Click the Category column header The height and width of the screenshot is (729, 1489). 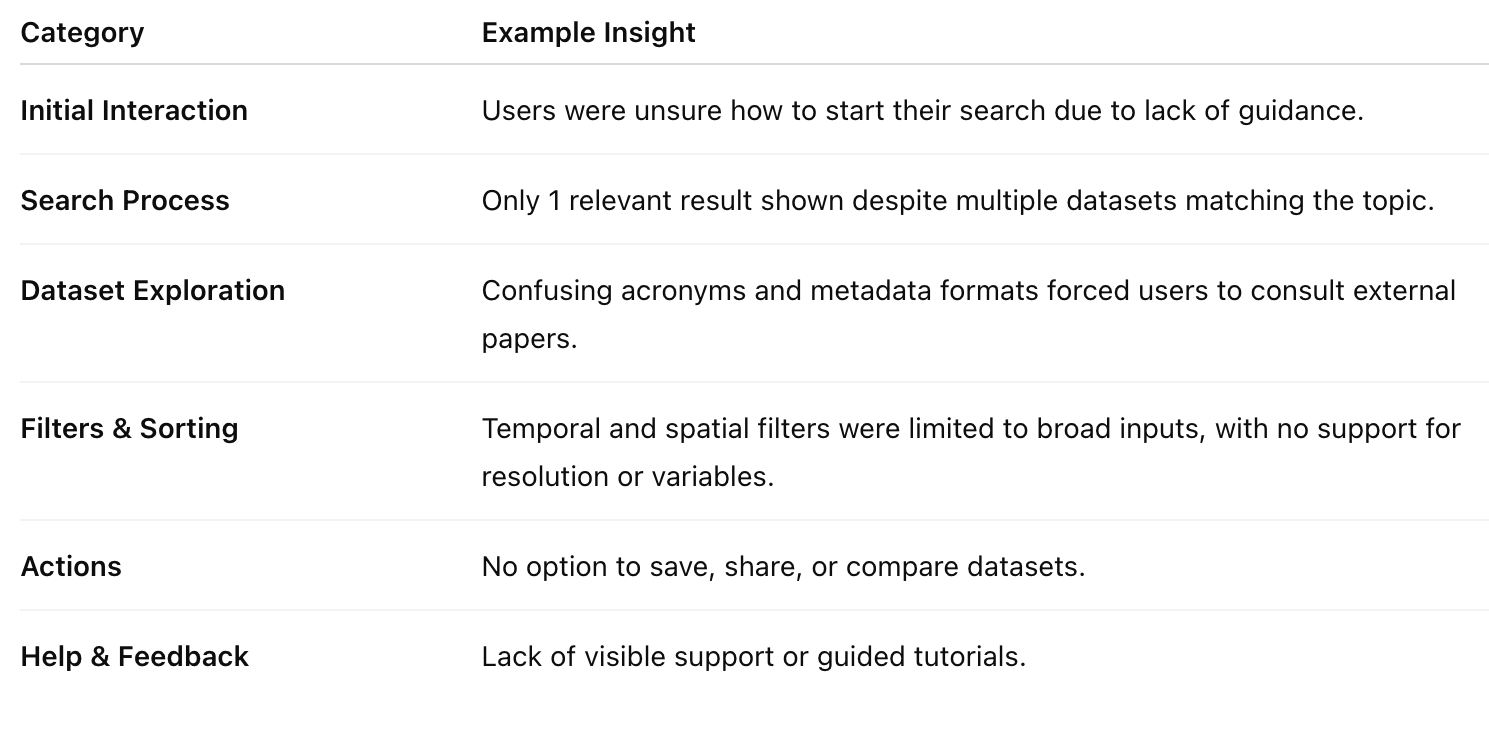(82, 33)
